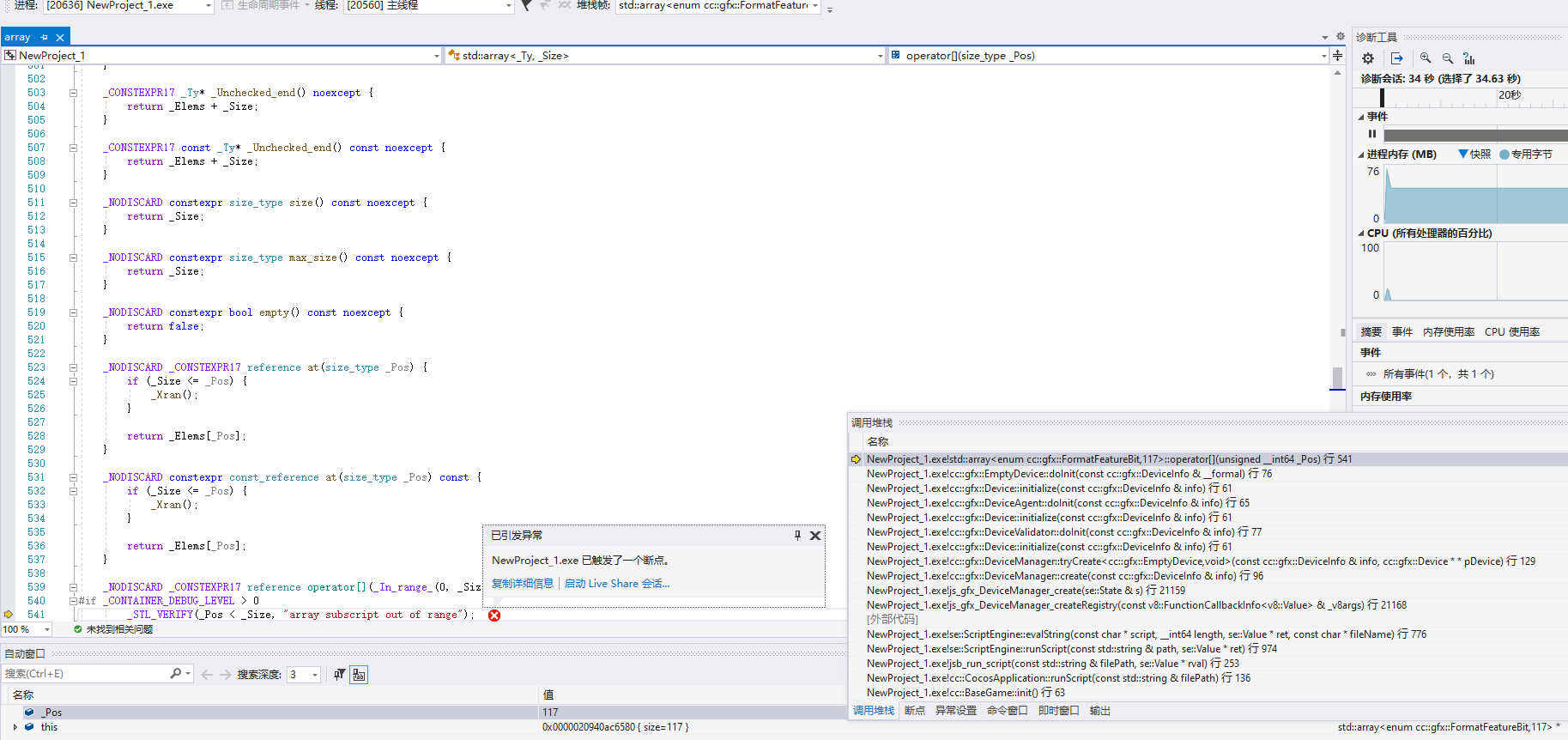Click the green check no-issues status icon
The image size is (1568, 740).
pyautogui.click(x=78, y=629)
